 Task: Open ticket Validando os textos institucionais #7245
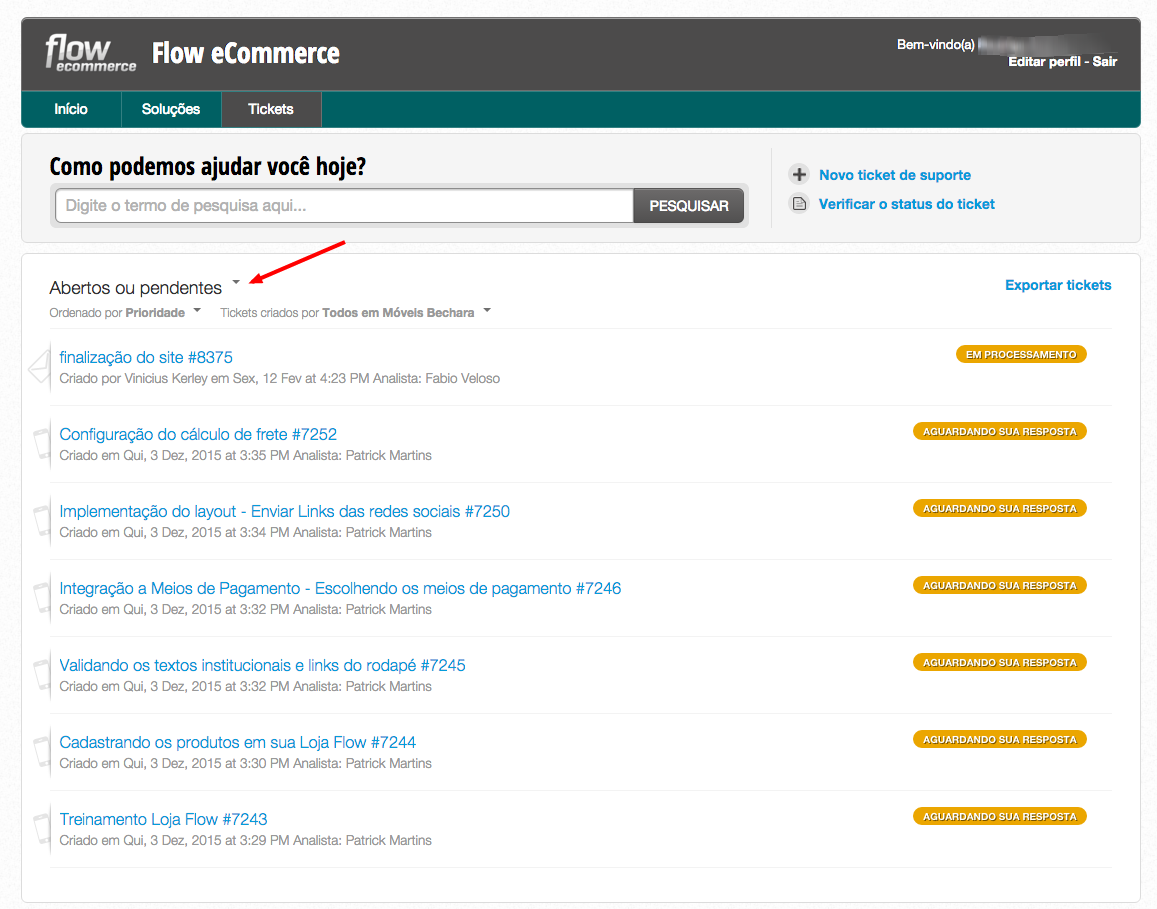coord(262,665)
